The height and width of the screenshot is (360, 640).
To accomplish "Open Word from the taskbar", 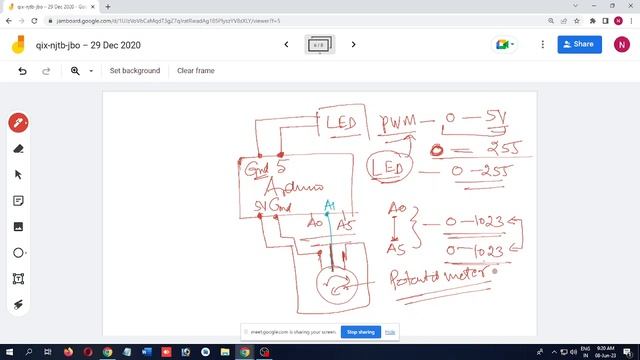I will pos(147,352).
